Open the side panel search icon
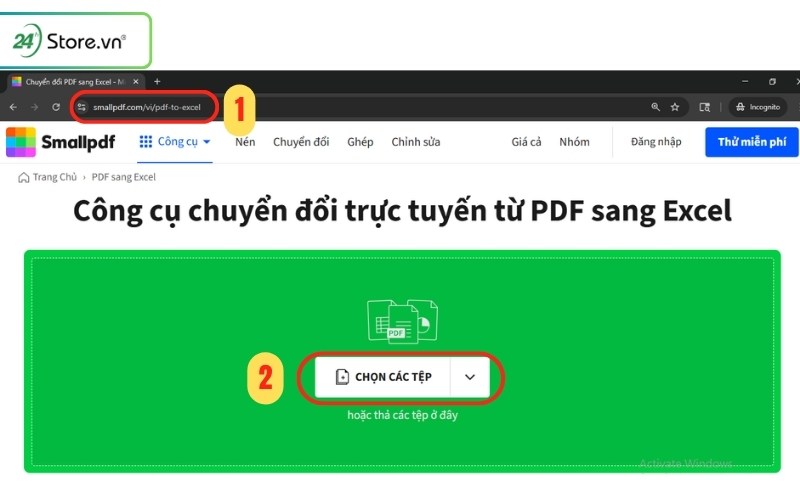Viewport: 800px width, 500px height. click(x=705, y=107)
